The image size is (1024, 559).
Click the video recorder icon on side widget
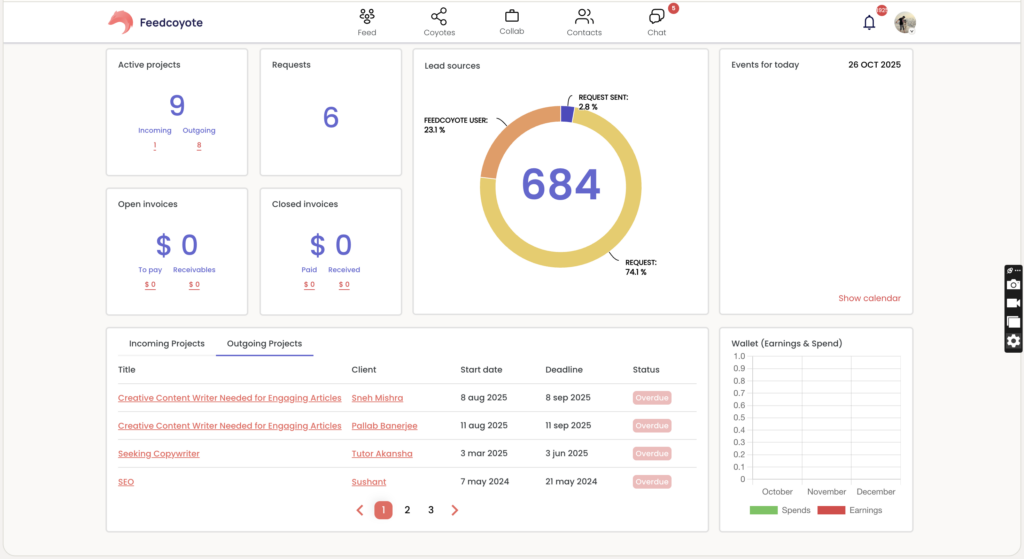point(1013,303)
